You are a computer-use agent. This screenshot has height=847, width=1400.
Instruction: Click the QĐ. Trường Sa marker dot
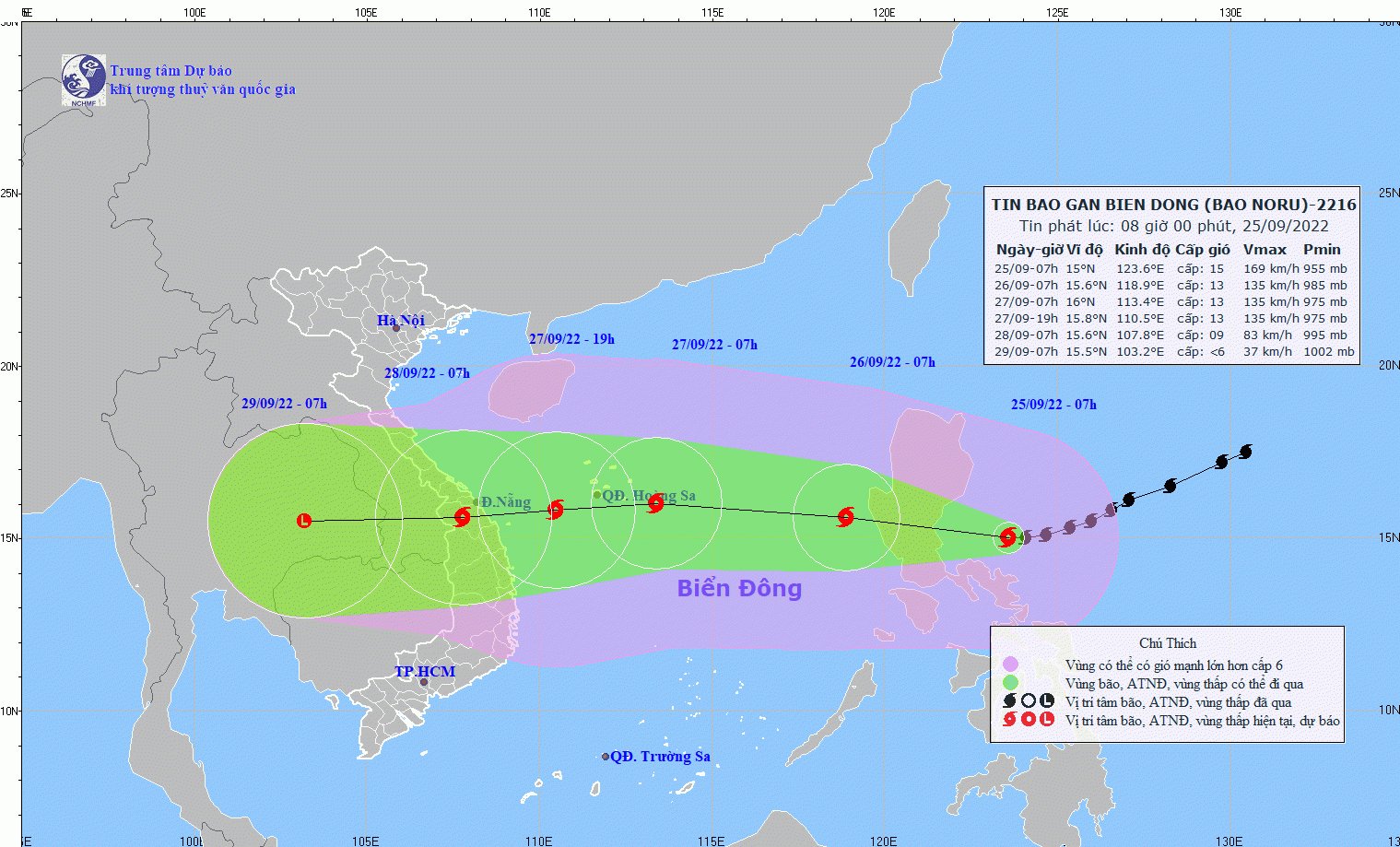click(x=606, y=757)
